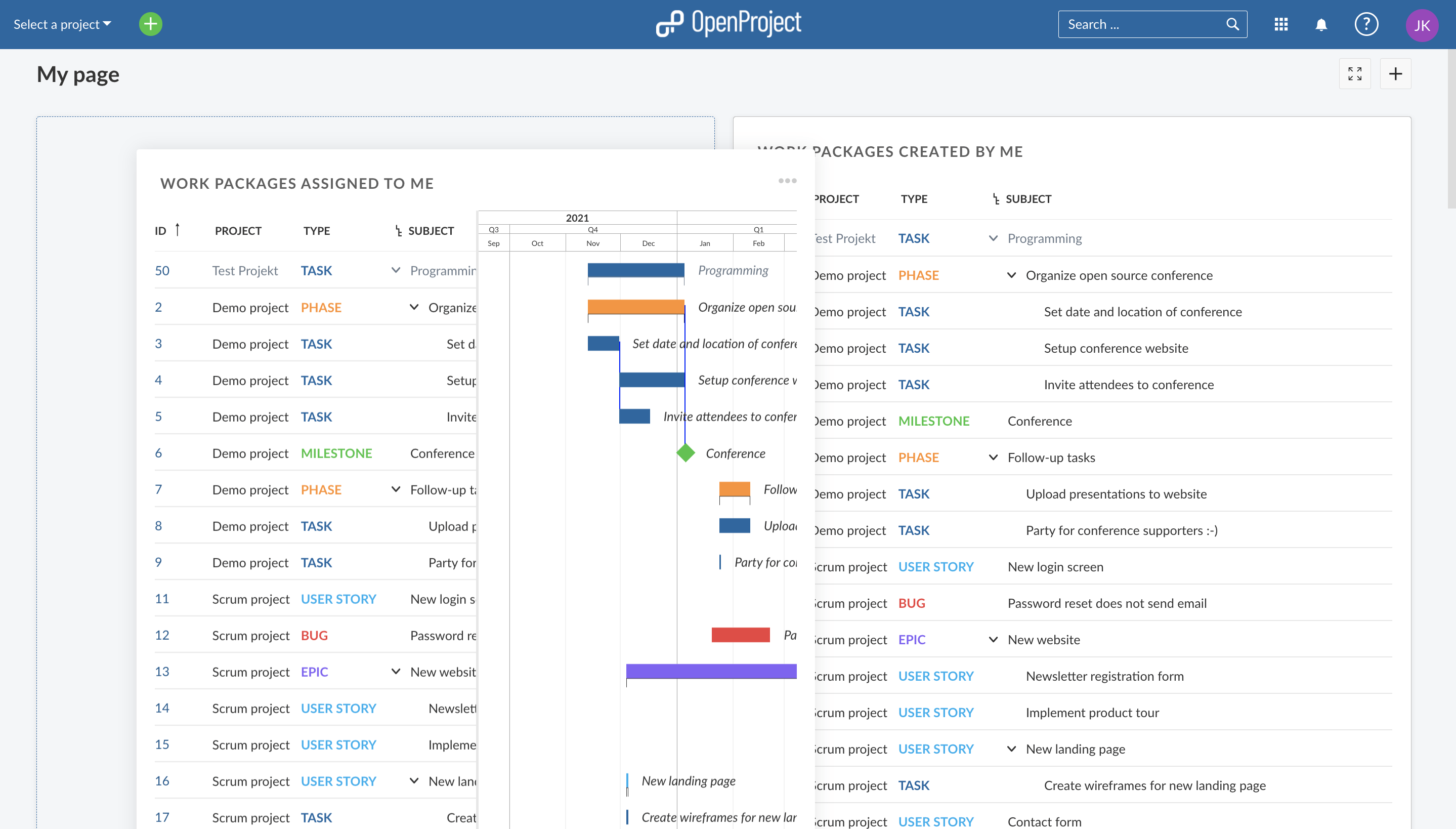Viewport: 1456px width, 829px height.
Task: Click the hierarchy icon beside SUBJECT in assigned table
Action: coord(398,231)
